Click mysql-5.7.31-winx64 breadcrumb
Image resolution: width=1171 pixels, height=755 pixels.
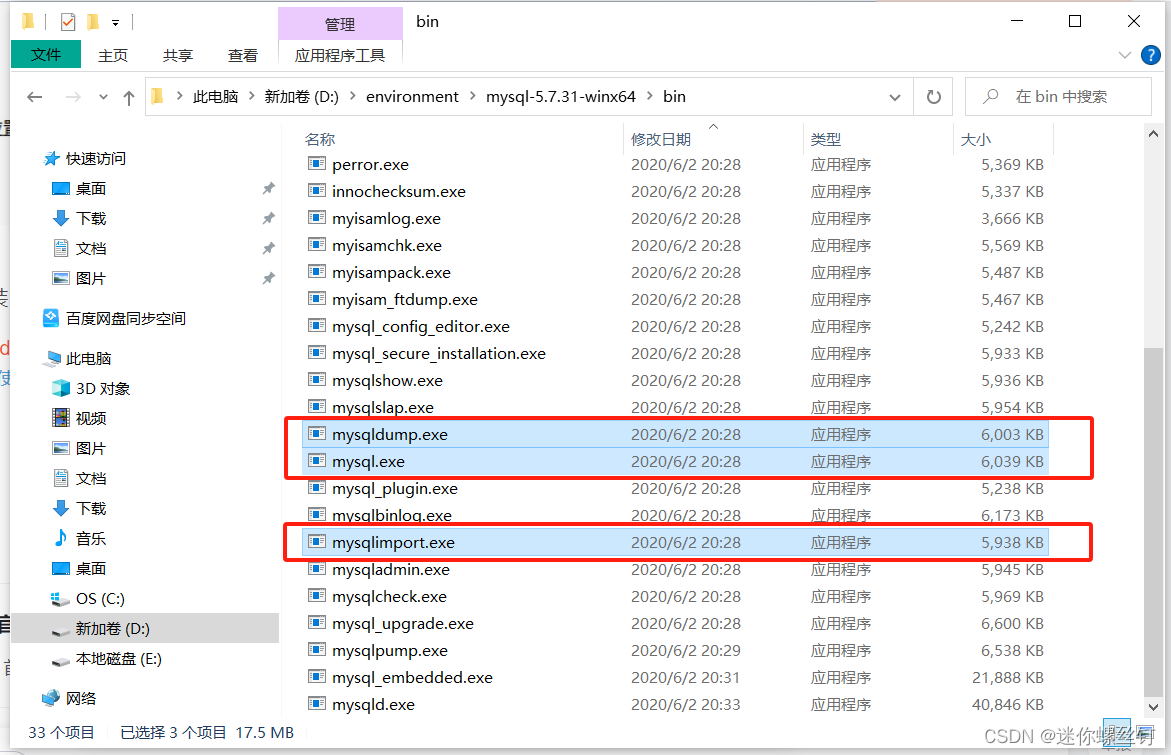click(561, 96)
